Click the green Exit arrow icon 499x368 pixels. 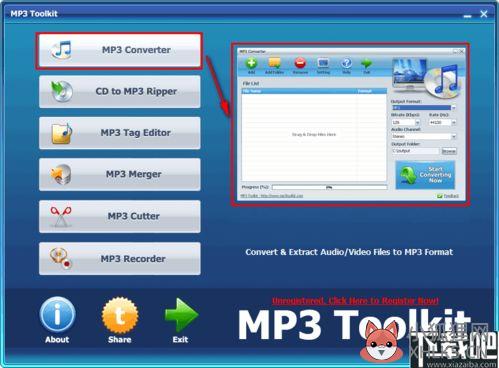click(181, 315)
